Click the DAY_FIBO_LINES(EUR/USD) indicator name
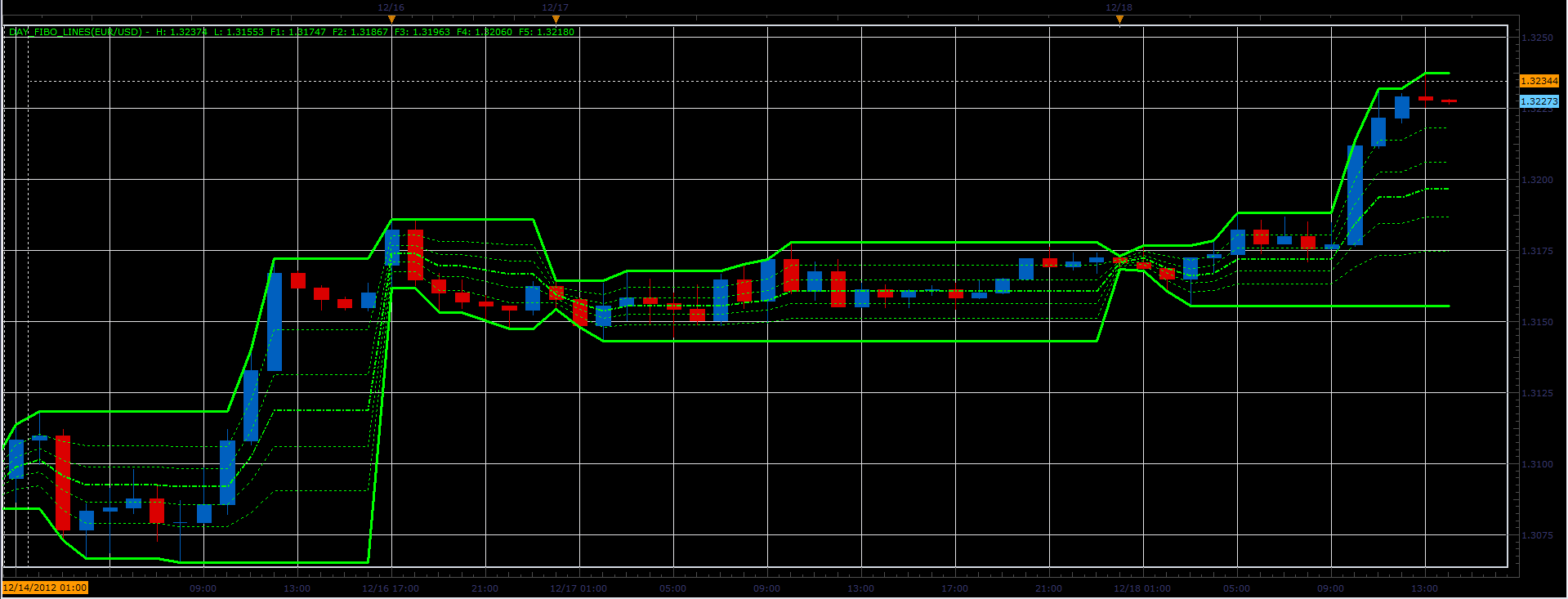This screenshot has height=599, width=1568. [75, 32]
